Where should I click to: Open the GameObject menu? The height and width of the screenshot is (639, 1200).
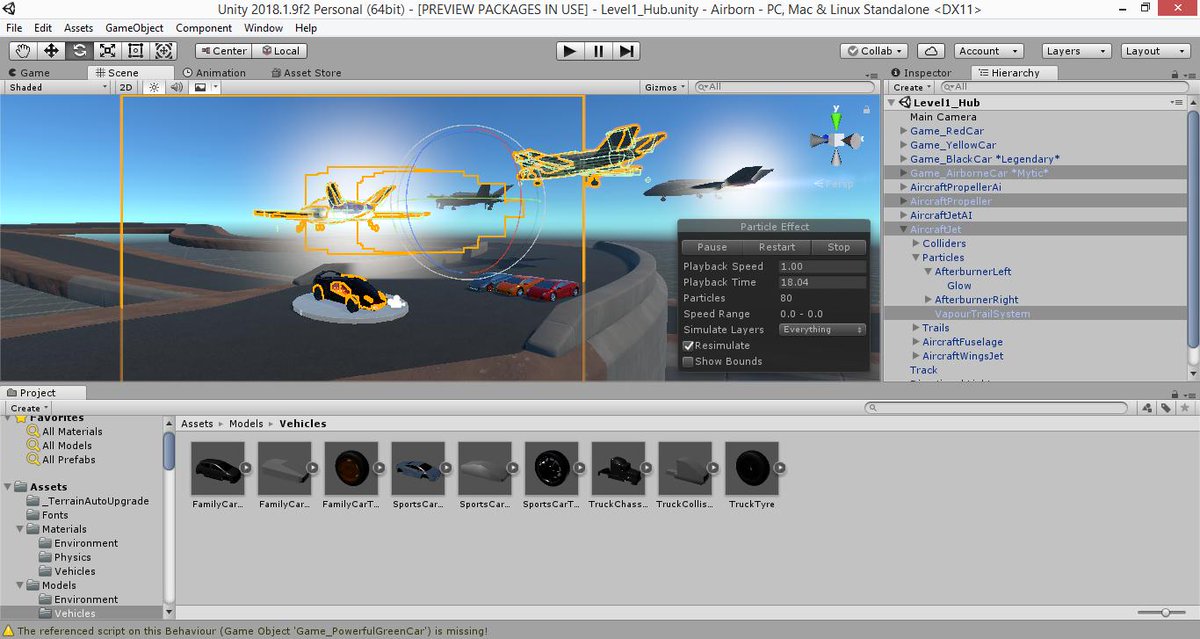tap(134, 28)
